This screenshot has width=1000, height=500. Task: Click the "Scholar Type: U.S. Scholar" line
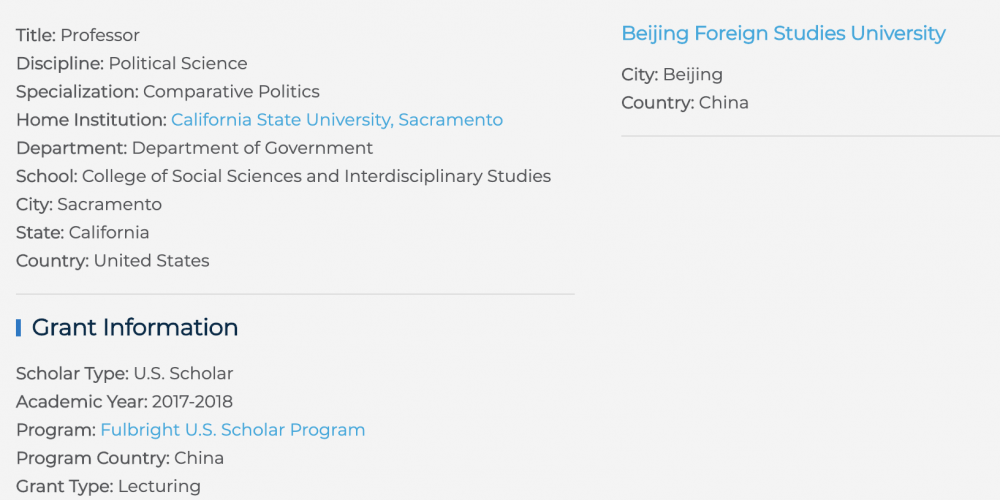point(125,374)
